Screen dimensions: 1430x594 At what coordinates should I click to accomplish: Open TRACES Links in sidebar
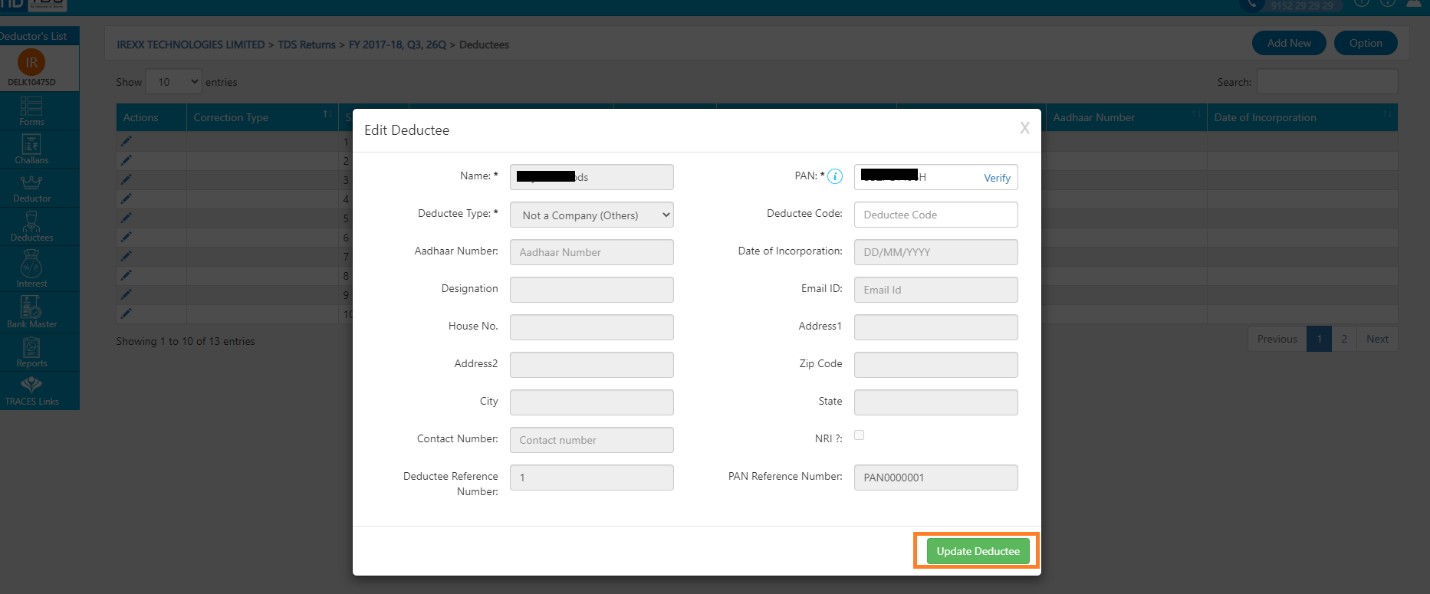point(32,391)
